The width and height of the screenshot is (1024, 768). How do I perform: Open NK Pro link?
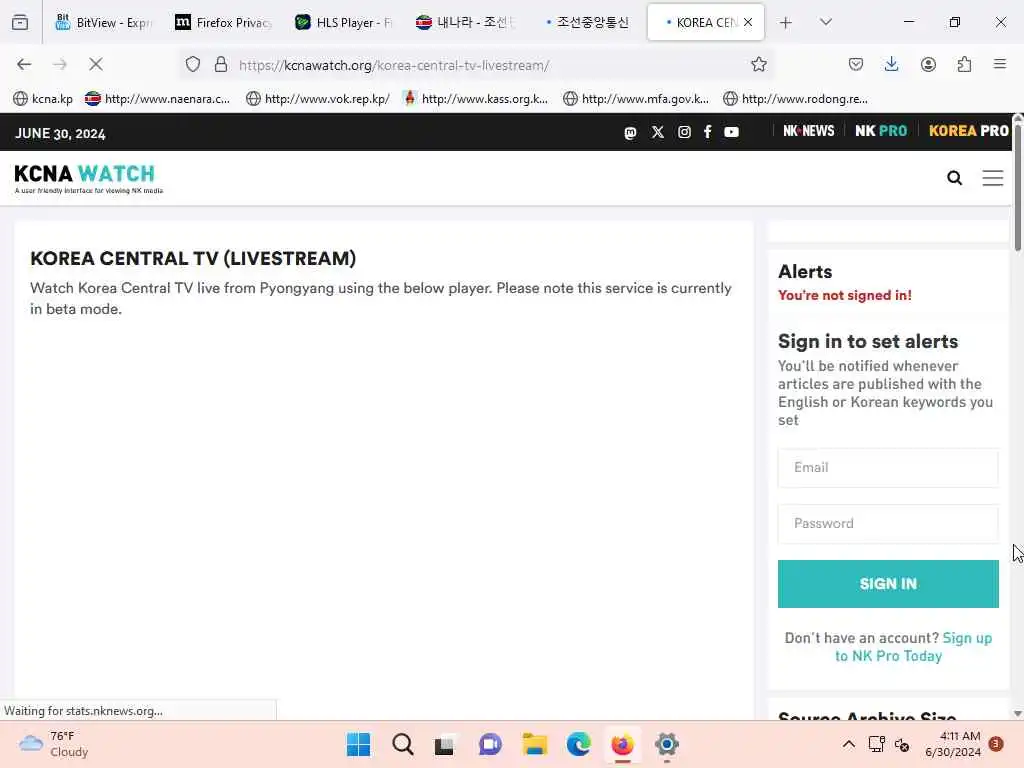point(881,131)
